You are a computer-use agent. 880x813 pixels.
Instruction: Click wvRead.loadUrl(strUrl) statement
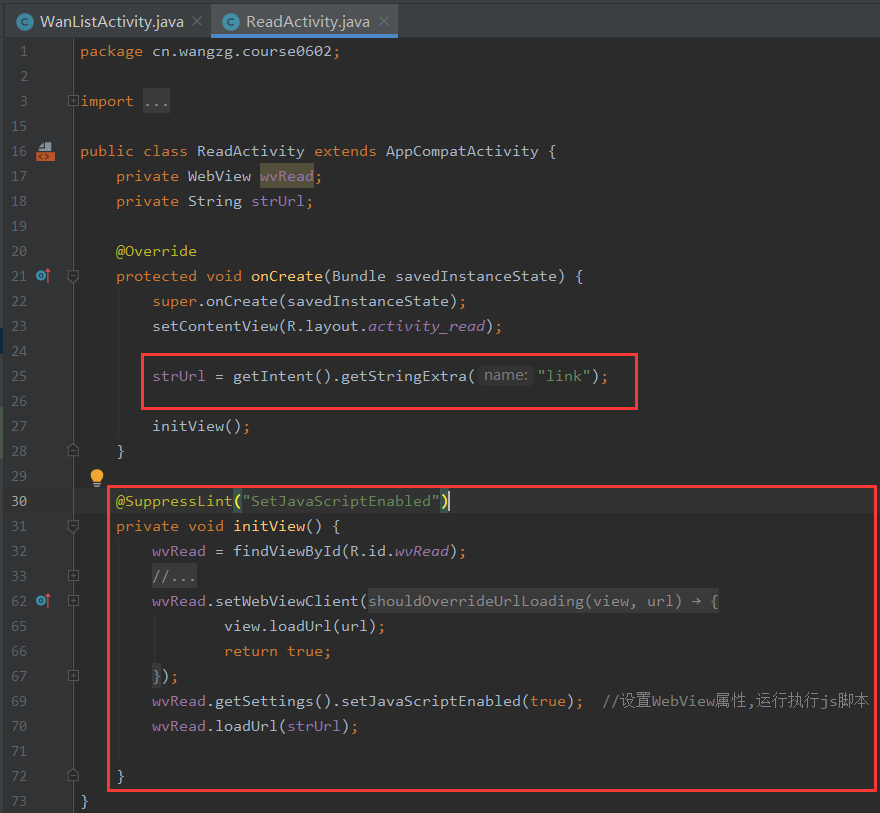pyautogui.click(x=255, y=727)
